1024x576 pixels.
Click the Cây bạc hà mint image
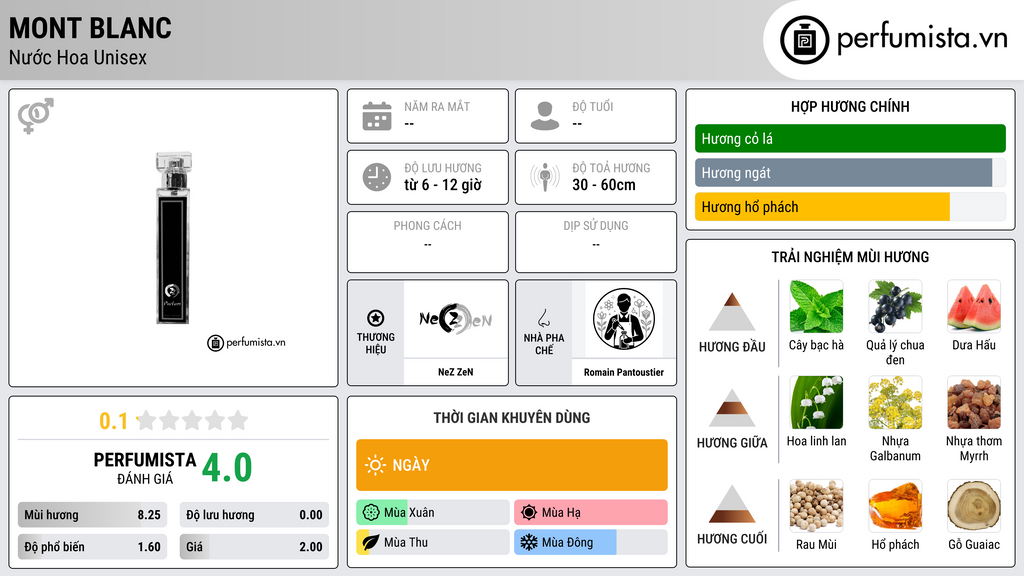(x=816, y=306)
